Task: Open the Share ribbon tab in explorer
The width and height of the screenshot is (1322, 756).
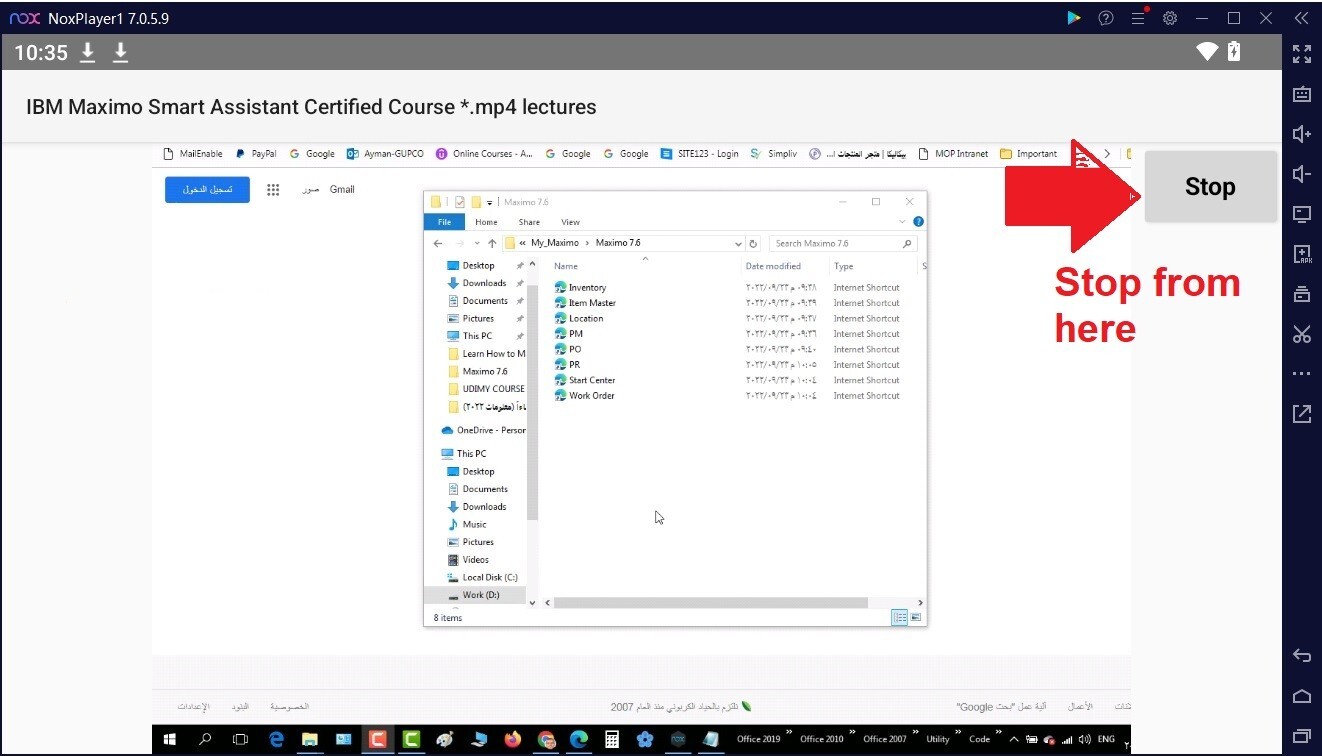Action: (529, 222)
